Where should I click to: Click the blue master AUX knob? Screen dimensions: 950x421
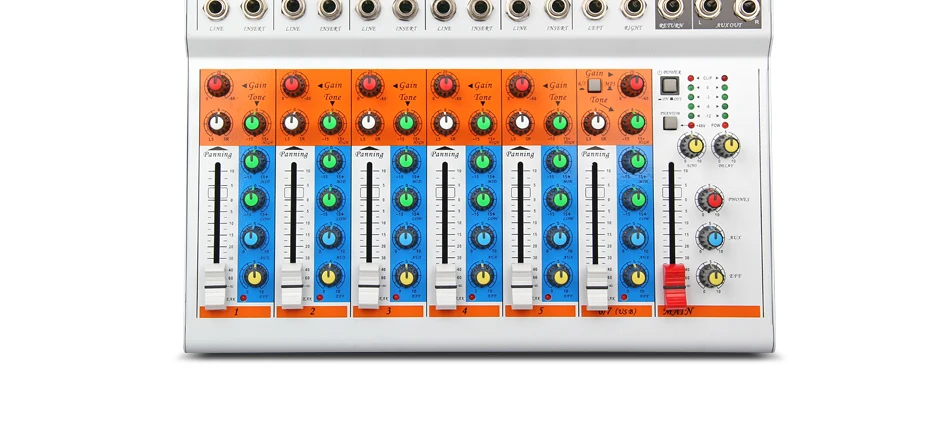pyautogui.click(x=711, y=238)
